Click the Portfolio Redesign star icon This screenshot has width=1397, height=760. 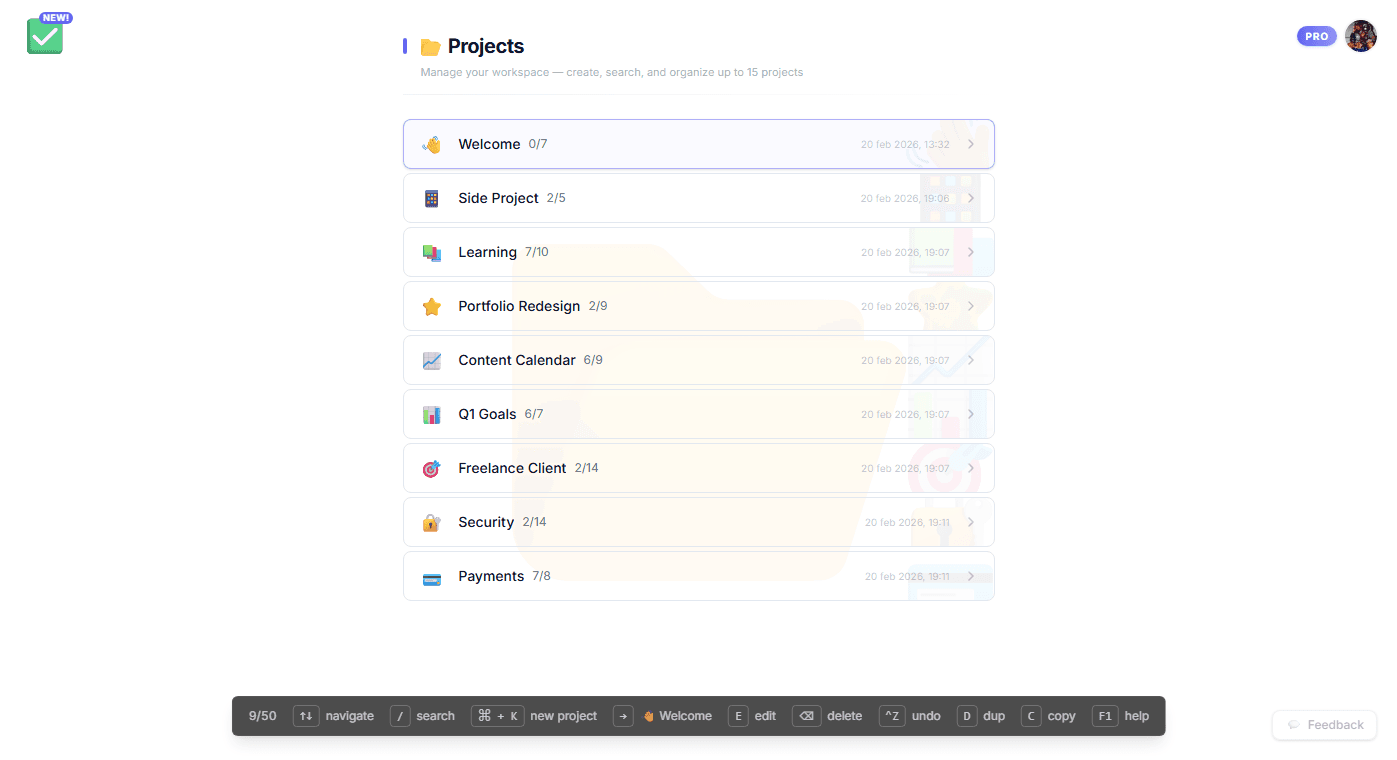click(431, 306)
